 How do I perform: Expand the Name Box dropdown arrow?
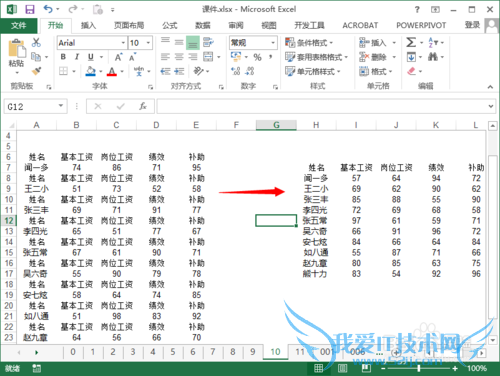[x=61, y=106]
